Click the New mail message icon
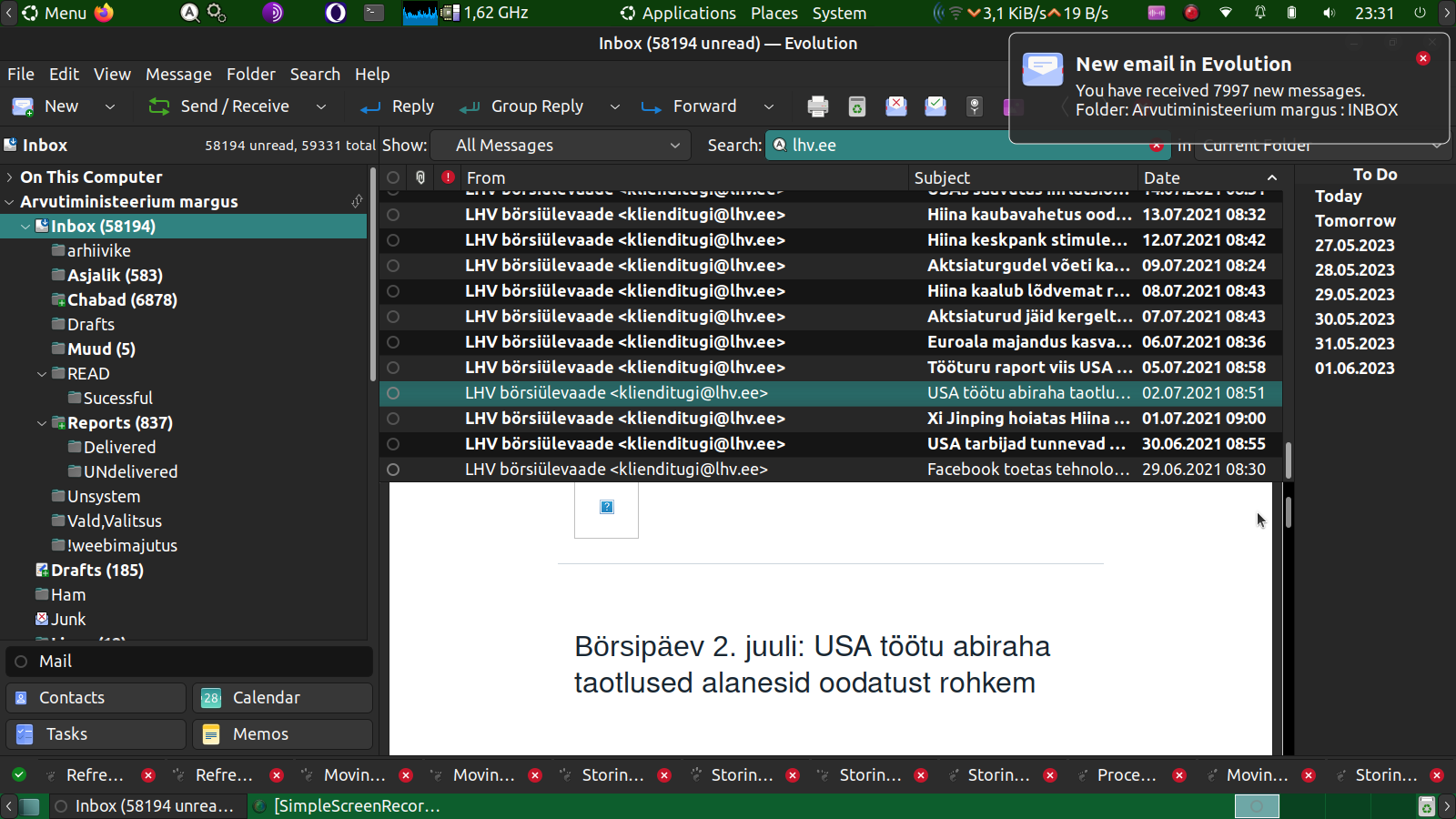1456x819 pixels. pyautogui.click(x=24, y=106)
